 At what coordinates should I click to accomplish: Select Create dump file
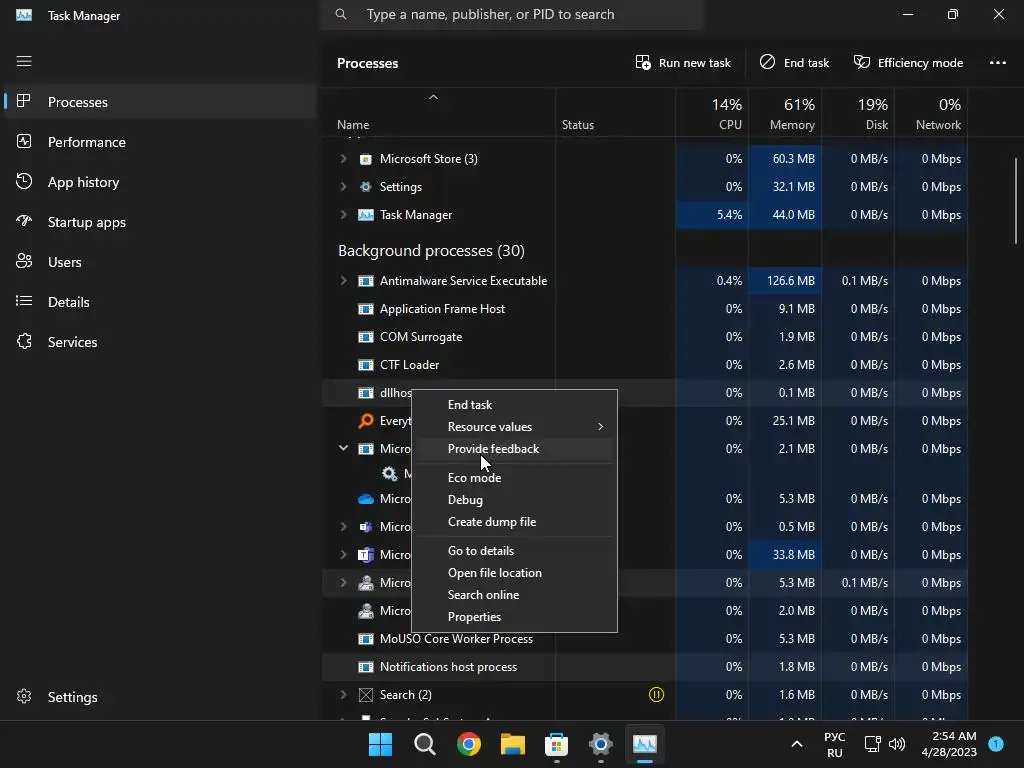(x=514, y=522)
